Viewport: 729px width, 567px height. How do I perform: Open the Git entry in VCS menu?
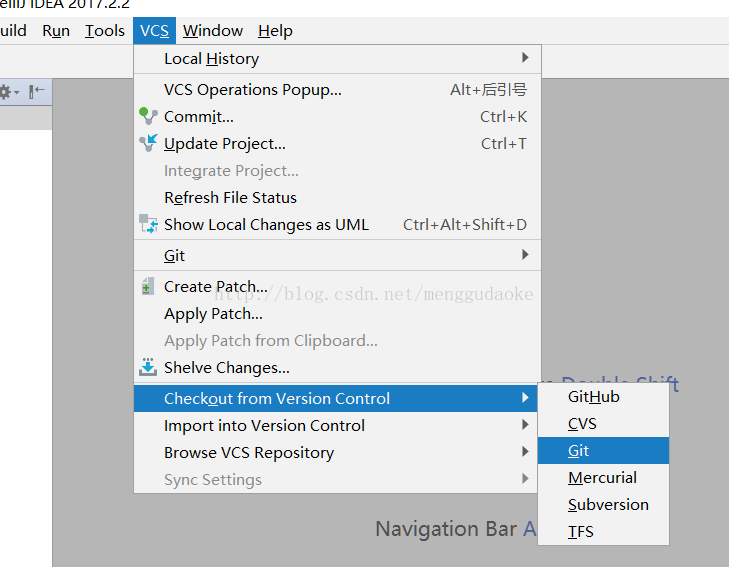tap(338, 255)
